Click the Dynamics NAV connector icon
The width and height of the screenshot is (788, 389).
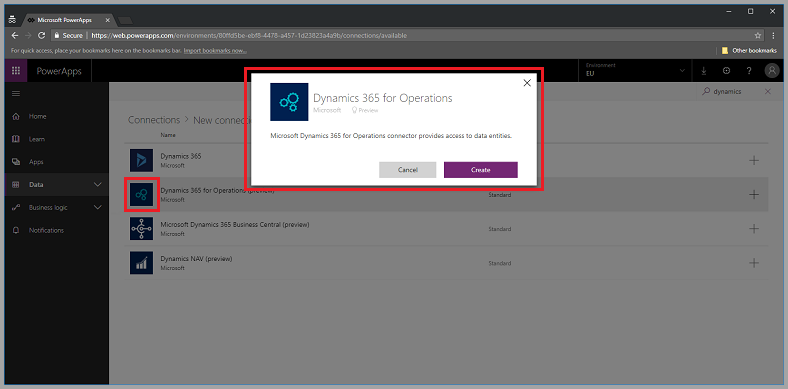tap(141, 263)
